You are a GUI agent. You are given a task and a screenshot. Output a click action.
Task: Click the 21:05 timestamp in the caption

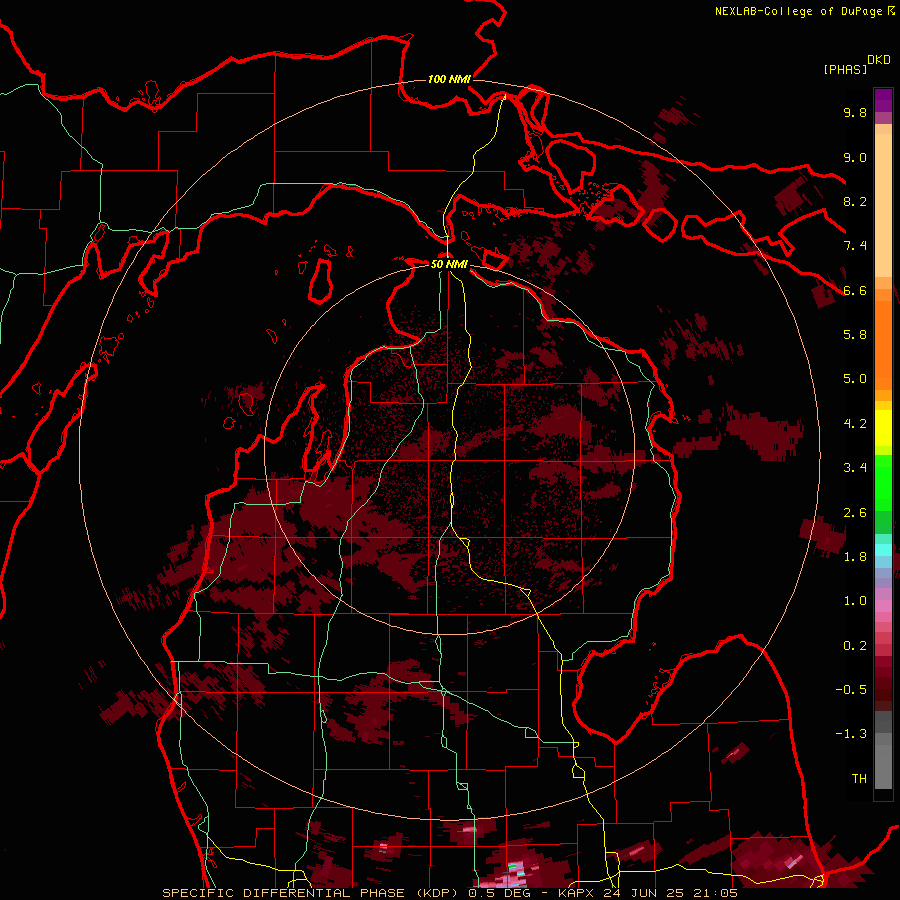click(x=717, y=893)
